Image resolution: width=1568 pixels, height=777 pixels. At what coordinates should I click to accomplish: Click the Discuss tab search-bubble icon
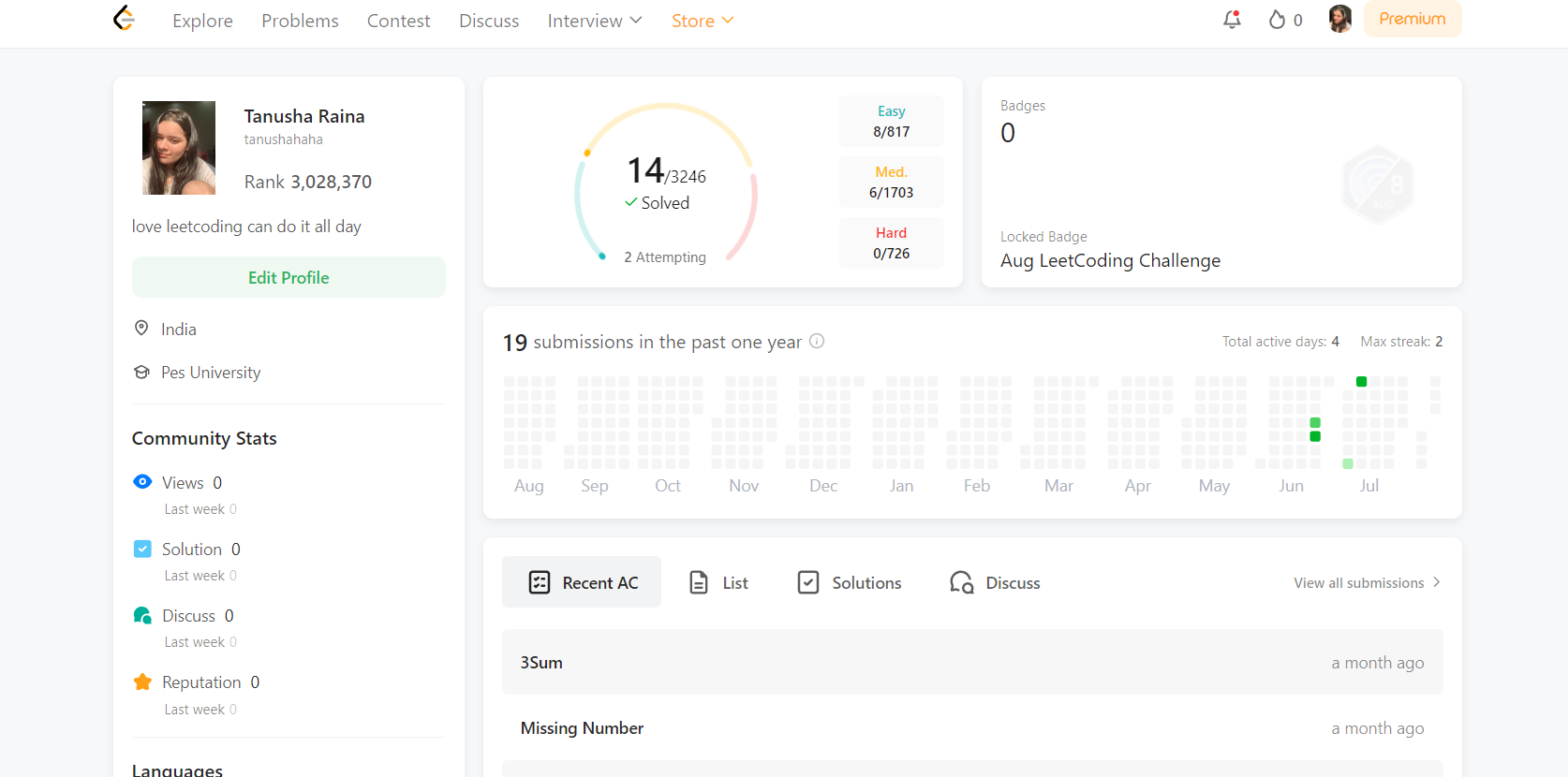[962, 582]
